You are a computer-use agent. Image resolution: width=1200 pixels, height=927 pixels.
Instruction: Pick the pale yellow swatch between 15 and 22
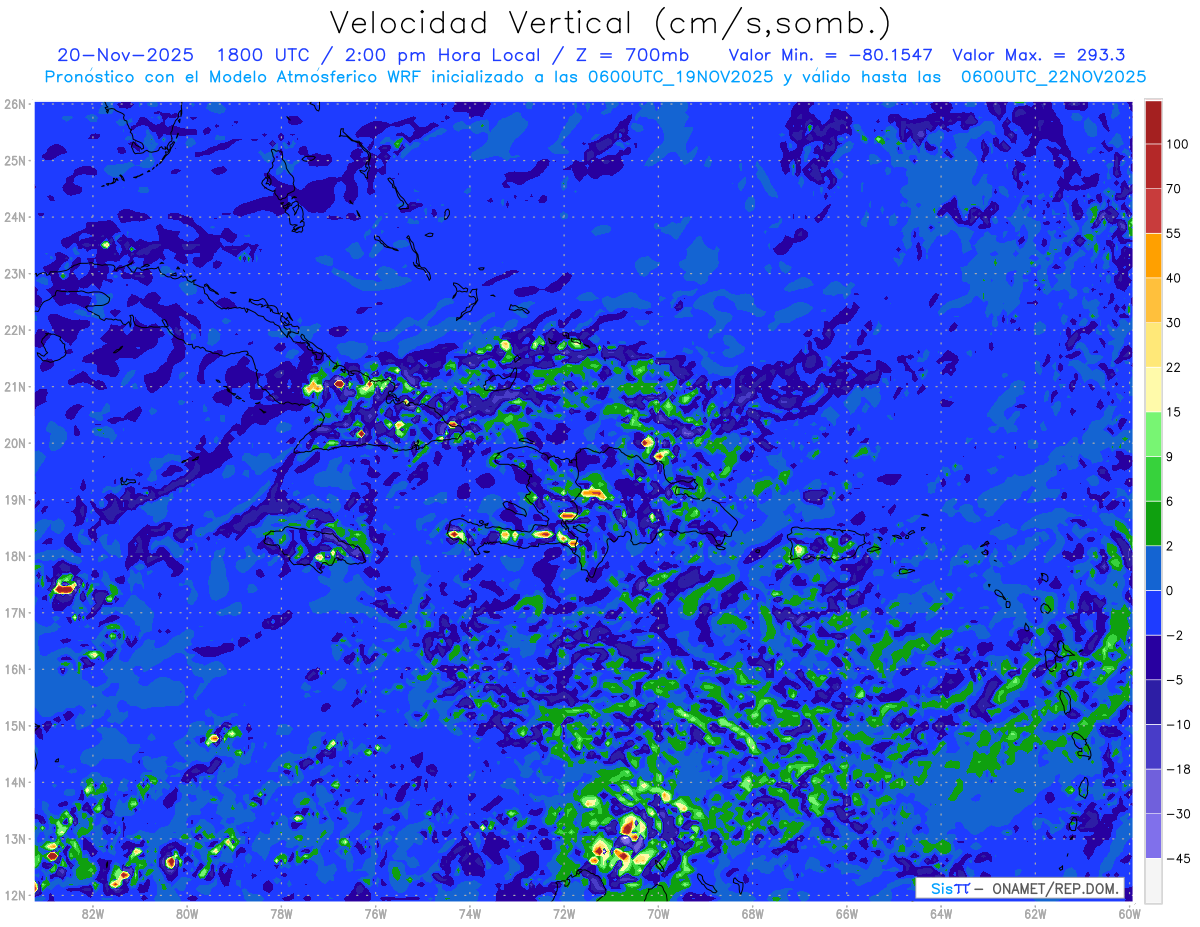[x=1153, y=389]
